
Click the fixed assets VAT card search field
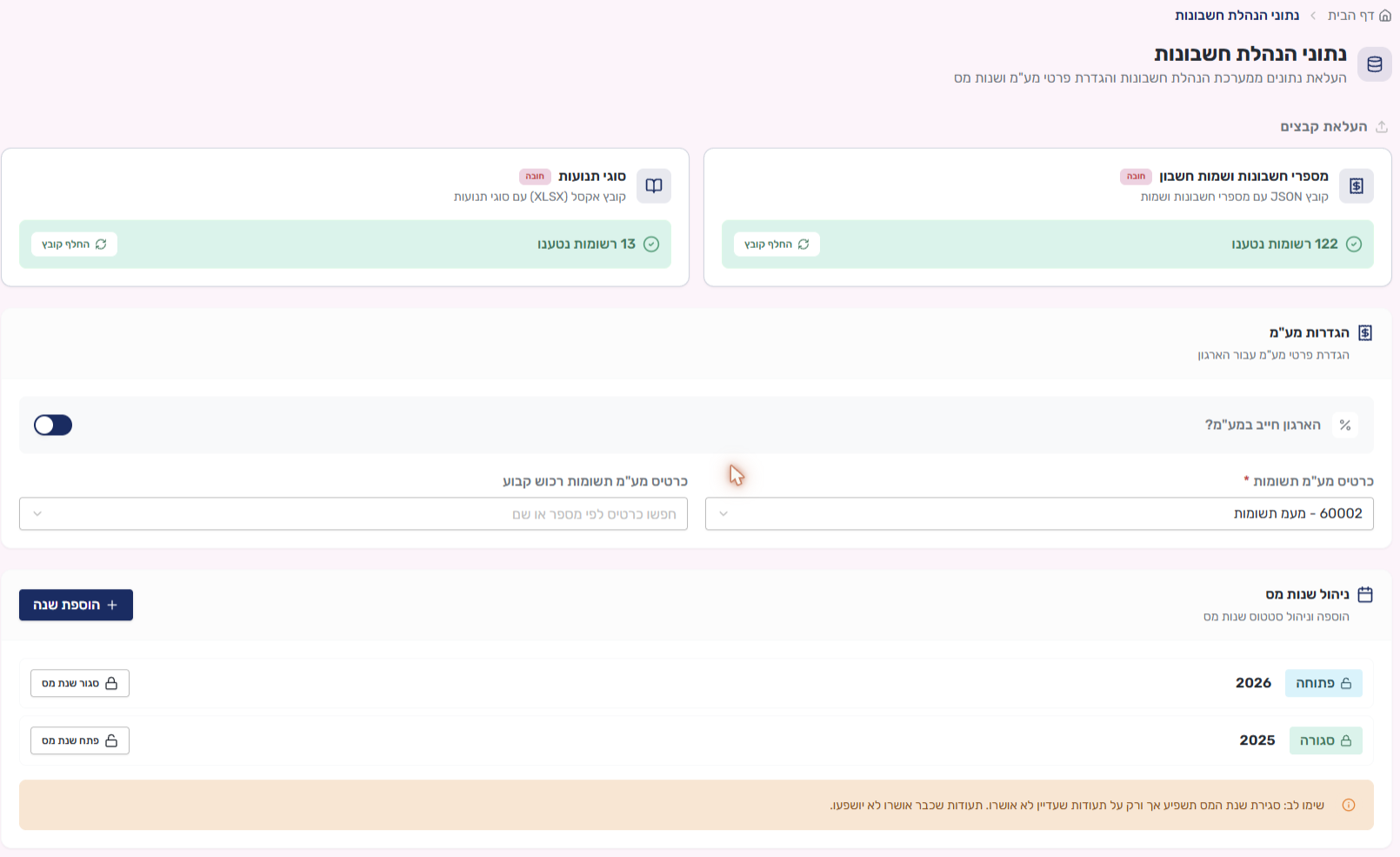(x=353, y=513)
